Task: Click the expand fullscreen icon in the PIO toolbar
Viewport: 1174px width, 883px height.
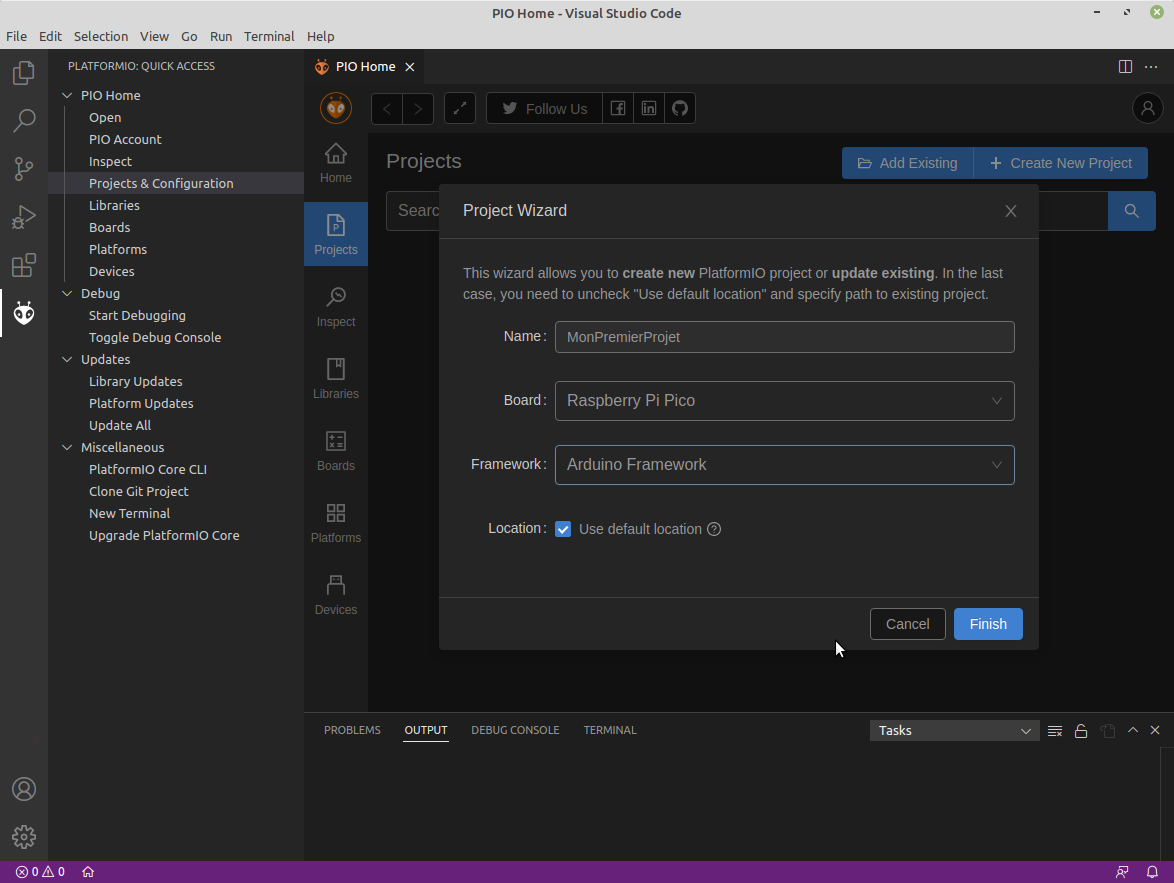Action: tap(460, 109)
